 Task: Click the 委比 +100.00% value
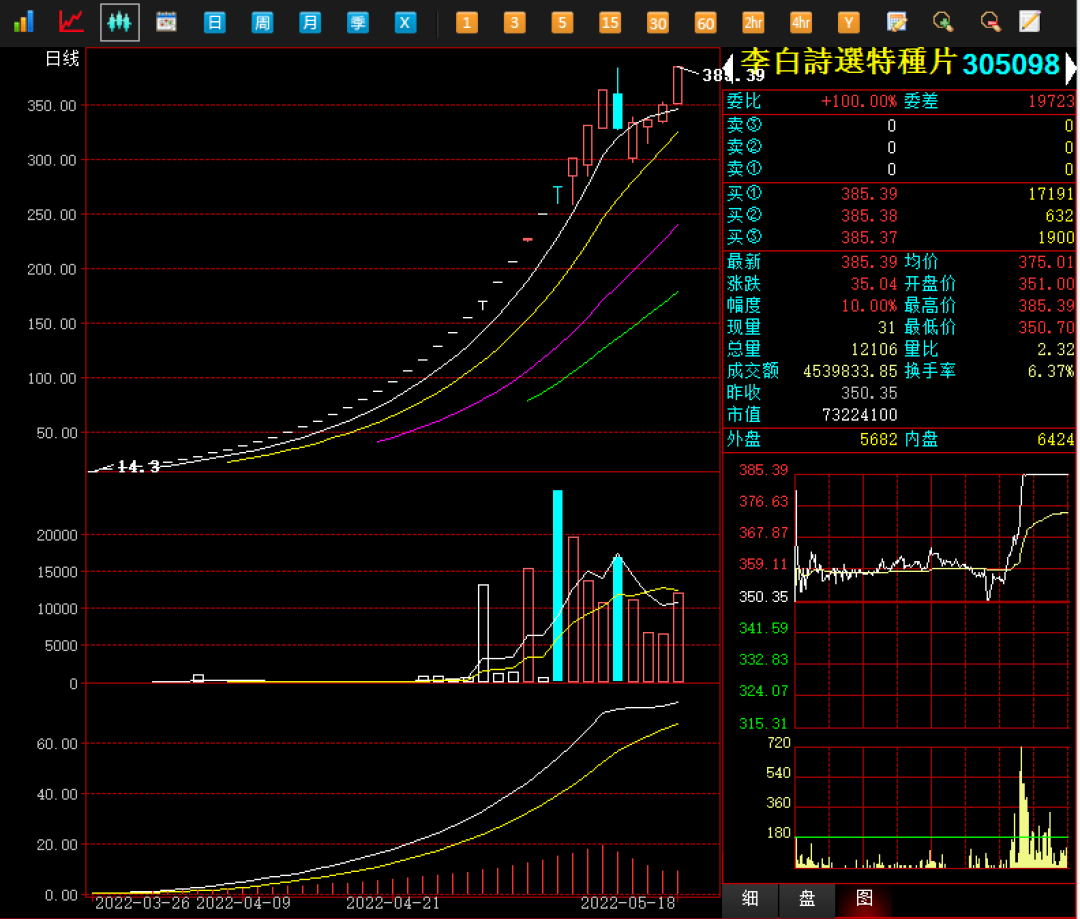859,102
